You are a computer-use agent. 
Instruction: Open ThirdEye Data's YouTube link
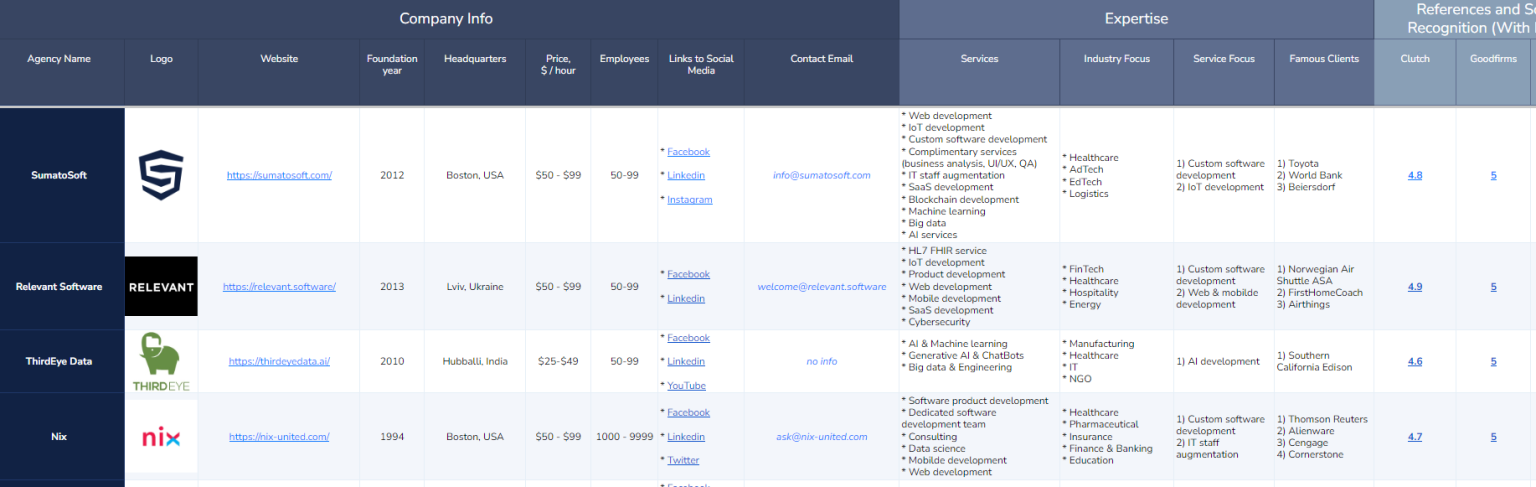coord(686,386)
